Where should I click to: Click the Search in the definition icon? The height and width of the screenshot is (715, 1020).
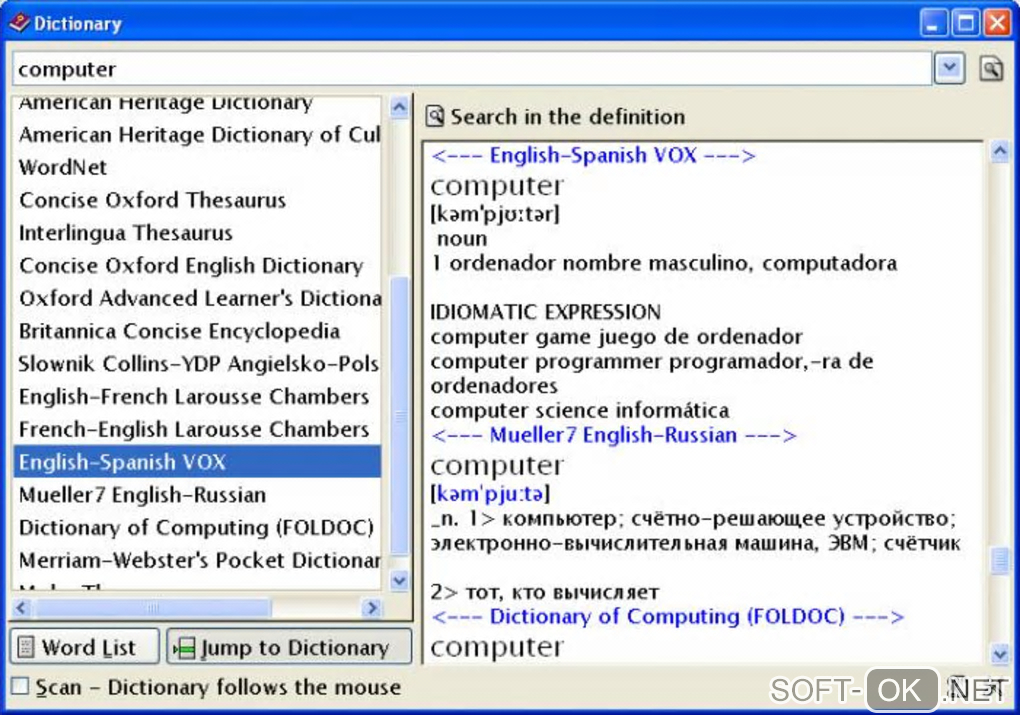click(x=435, y=116)
